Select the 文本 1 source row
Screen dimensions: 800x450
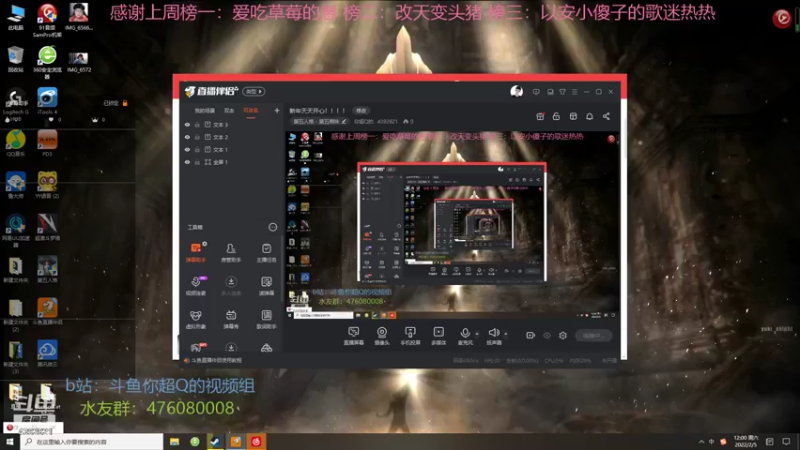tap(231, 149)
